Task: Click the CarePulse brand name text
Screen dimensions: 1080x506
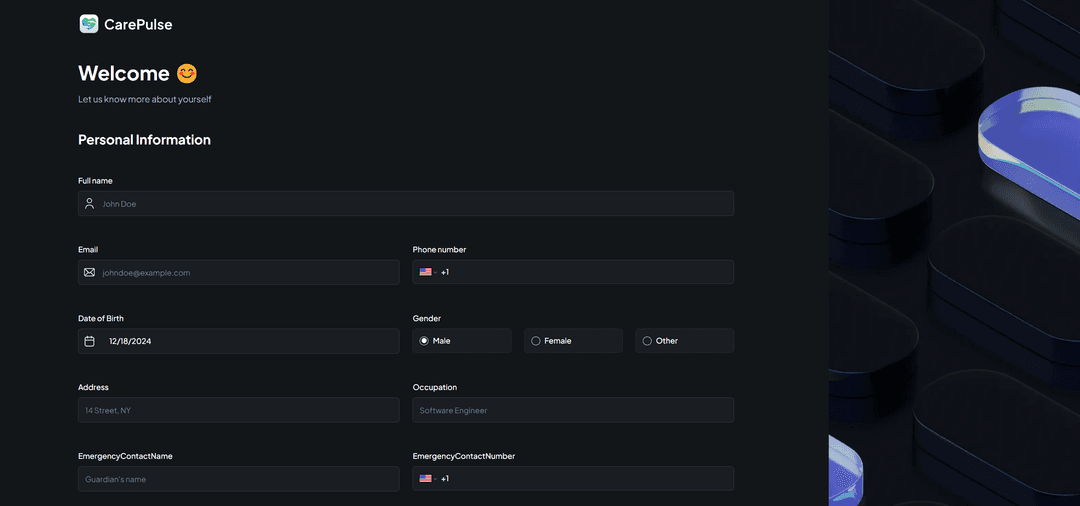Action: [x=138, y=25]
